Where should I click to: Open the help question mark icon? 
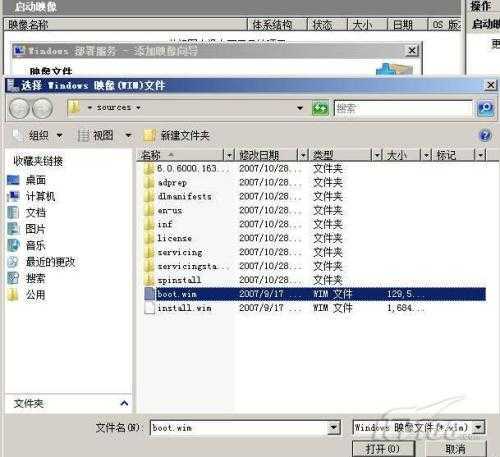coord(485,135)
